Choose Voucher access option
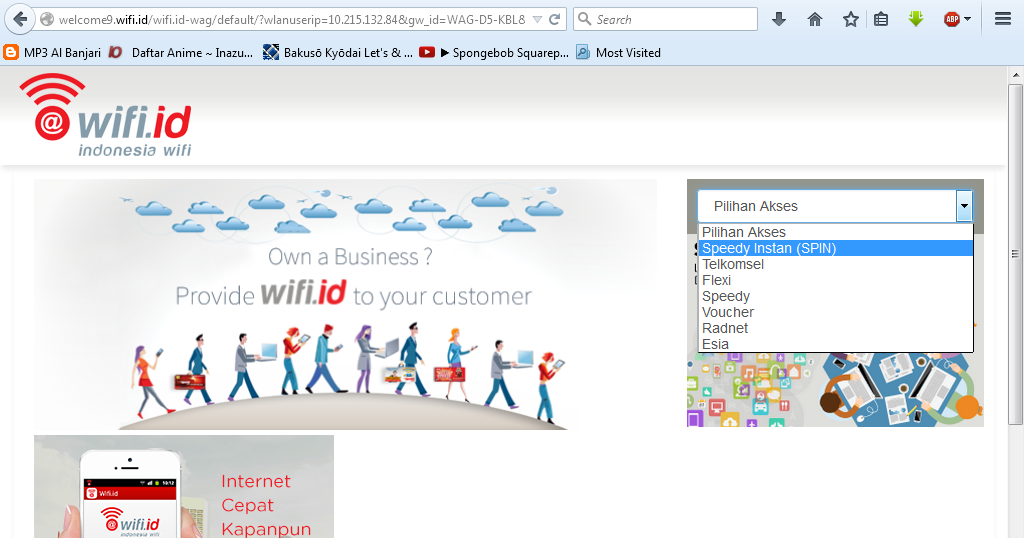The image size is (1024, 538). coord(835,312)
